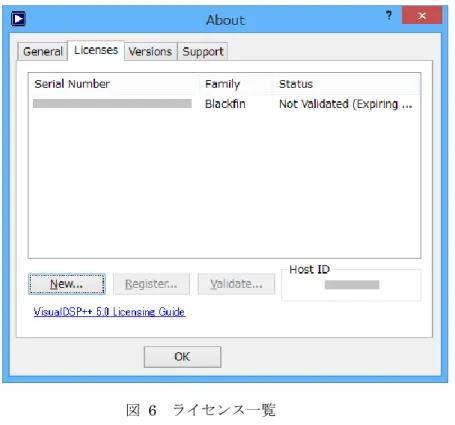This screenshot has width=455, height=425.
Task: Click the Validate... button
Action: (x=236, y=284)
